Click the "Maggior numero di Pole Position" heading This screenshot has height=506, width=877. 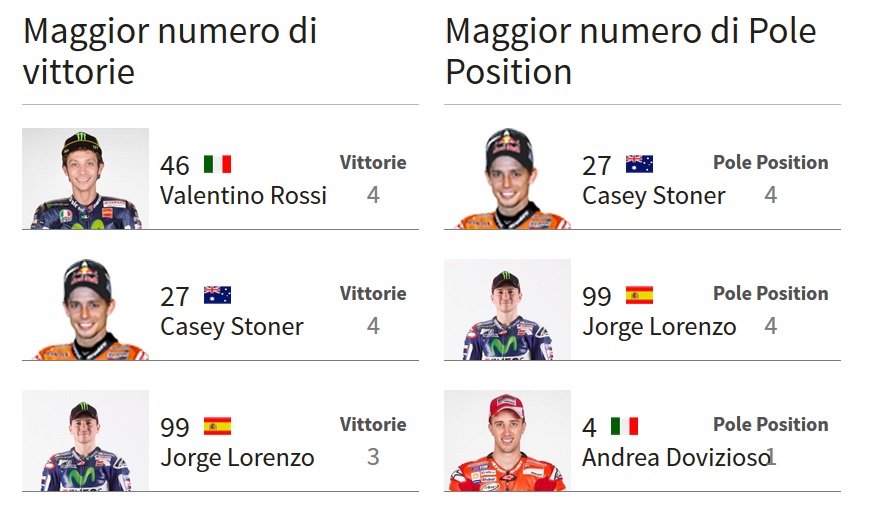[x=630, y=51]
